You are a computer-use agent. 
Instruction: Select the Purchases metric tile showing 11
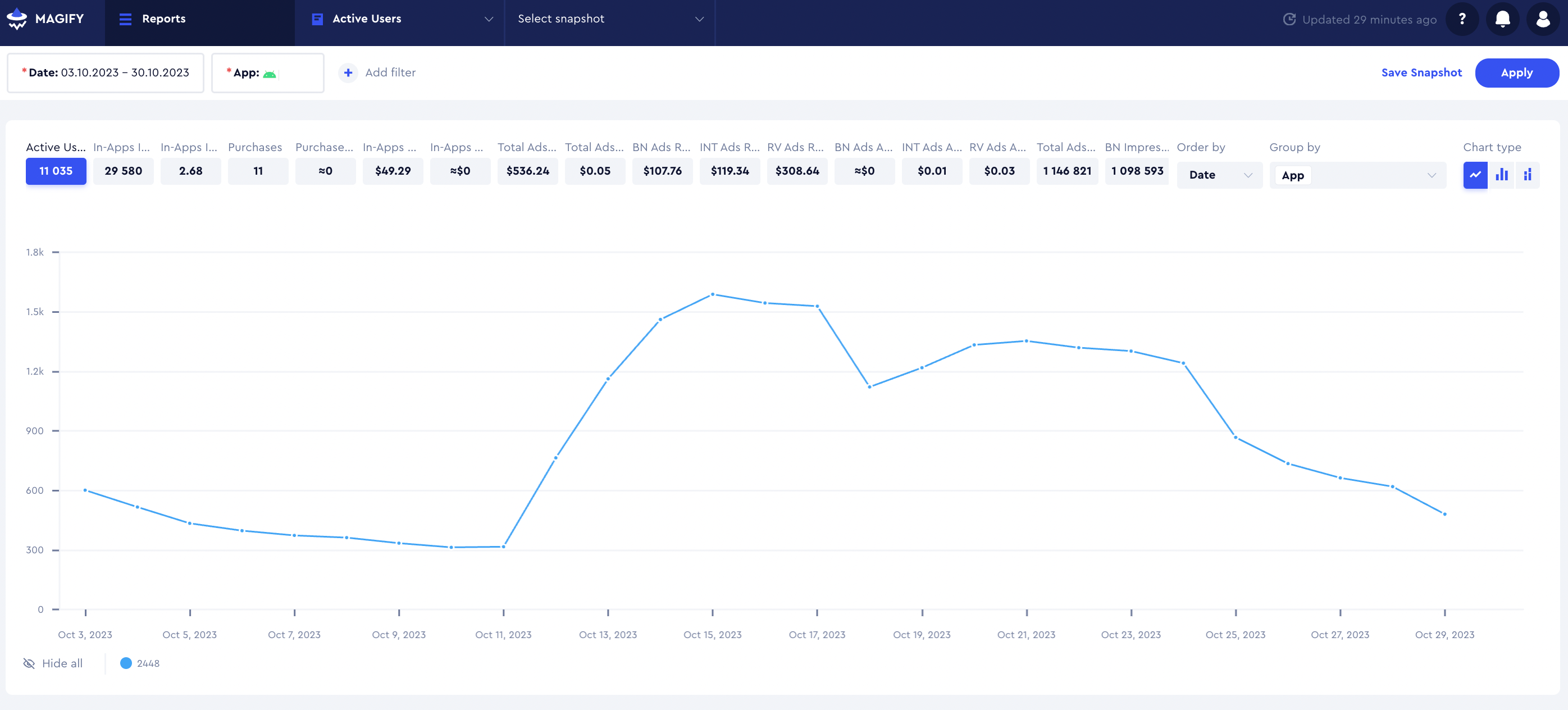click(x=258, y=171)
